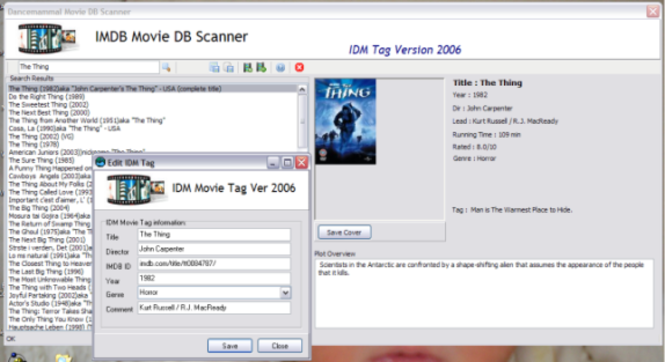Screen dimensions: 665x362
Task: Select 'The Thing with Two Heads' result
Action: coord(50,287)
